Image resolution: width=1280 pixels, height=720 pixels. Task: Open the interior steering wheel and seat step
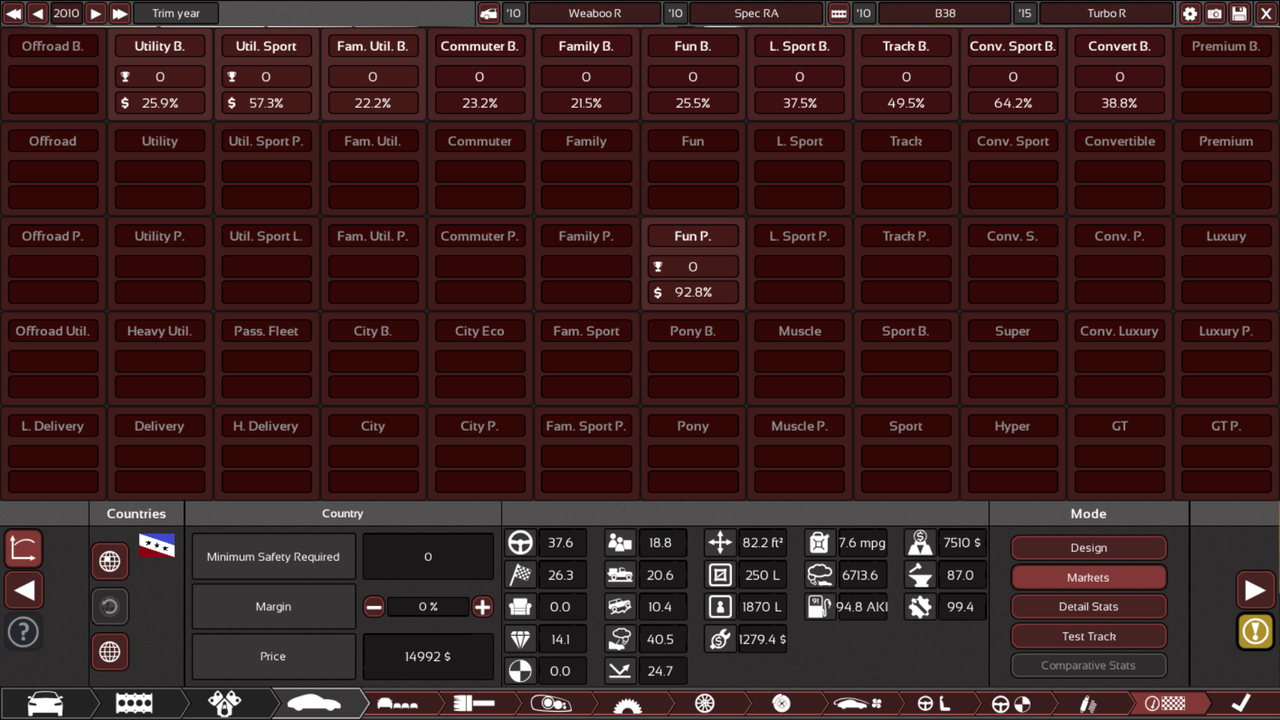coord(934,704)
